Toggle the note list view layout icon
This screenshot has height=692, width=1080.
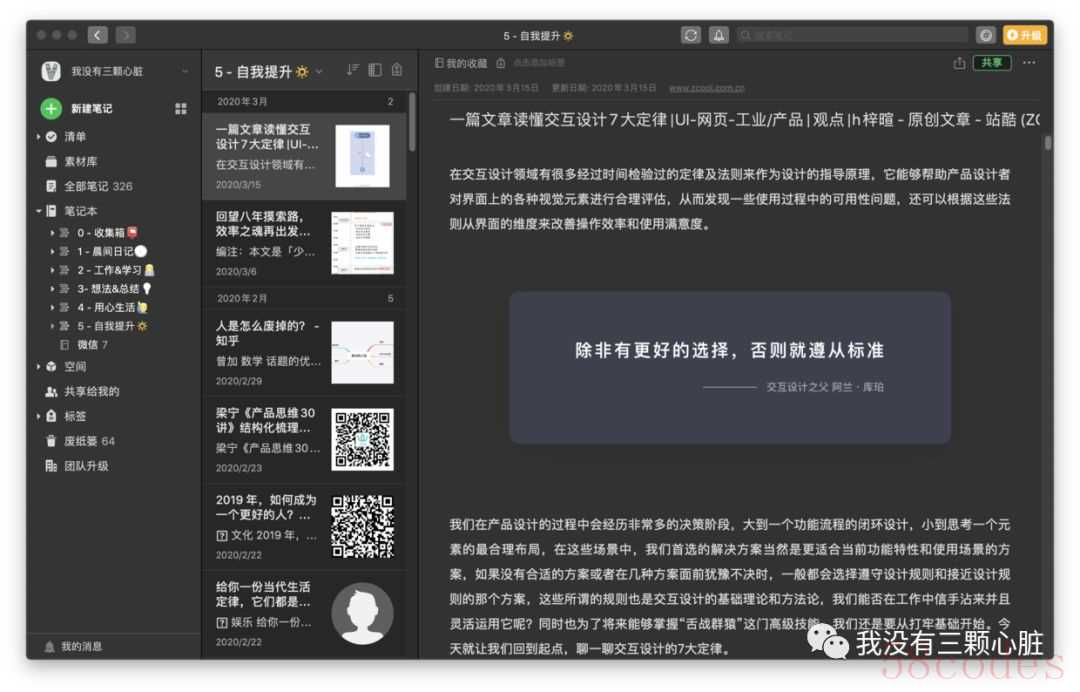tap(375, 70)
